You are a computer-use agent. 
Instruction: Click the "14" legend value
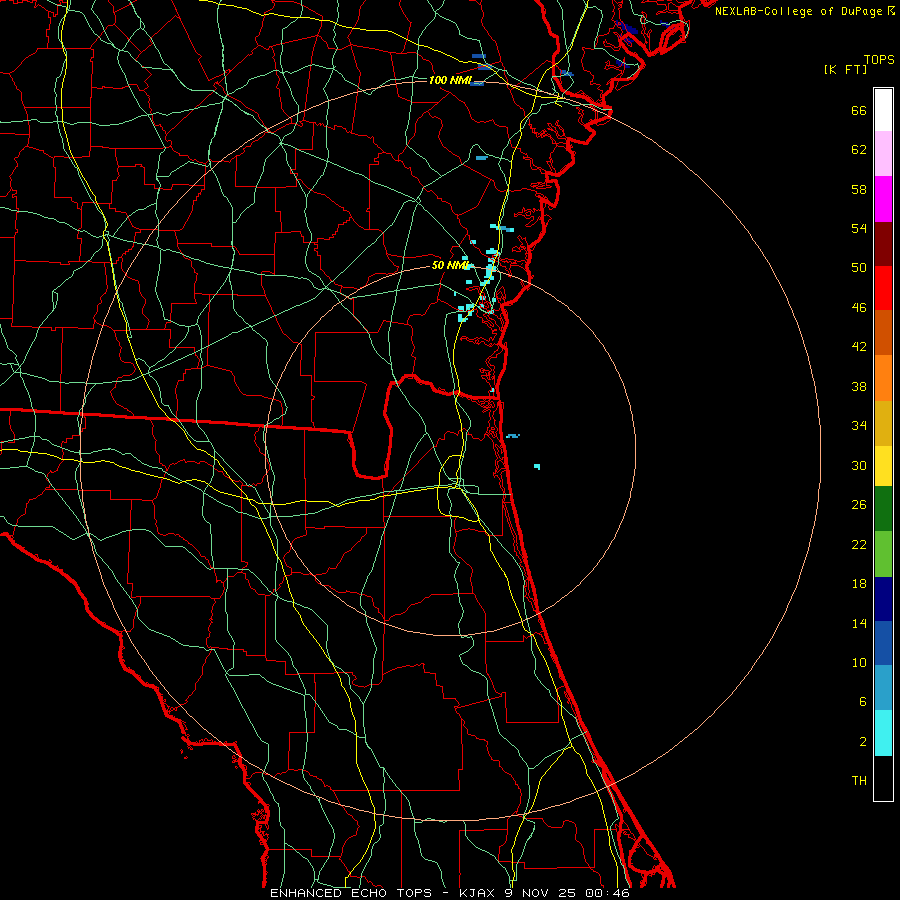click(859, 623)
